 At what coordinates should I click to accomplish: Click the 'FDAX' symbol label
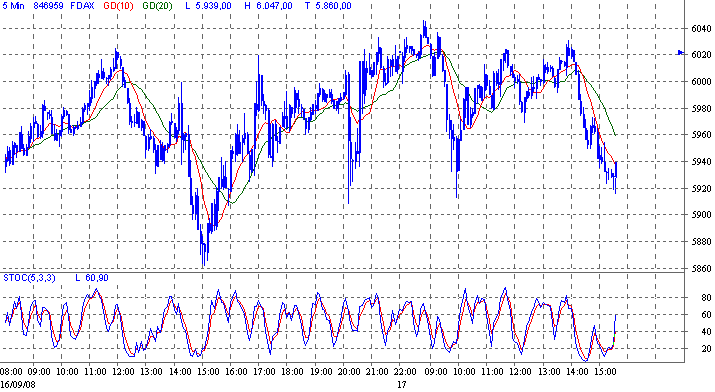click(82, 6)
